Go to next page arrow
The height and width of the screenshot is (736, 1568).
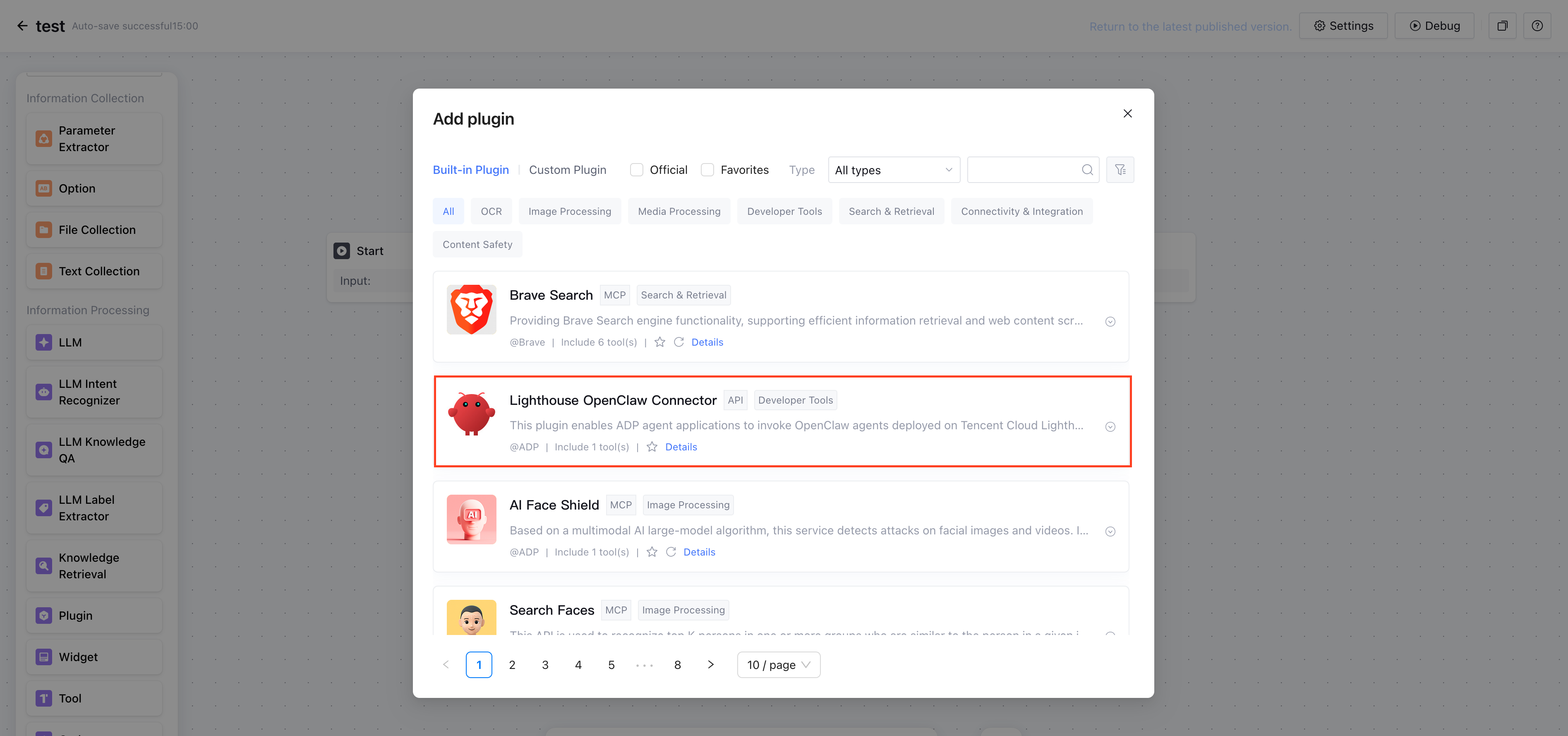click(710, 665)
